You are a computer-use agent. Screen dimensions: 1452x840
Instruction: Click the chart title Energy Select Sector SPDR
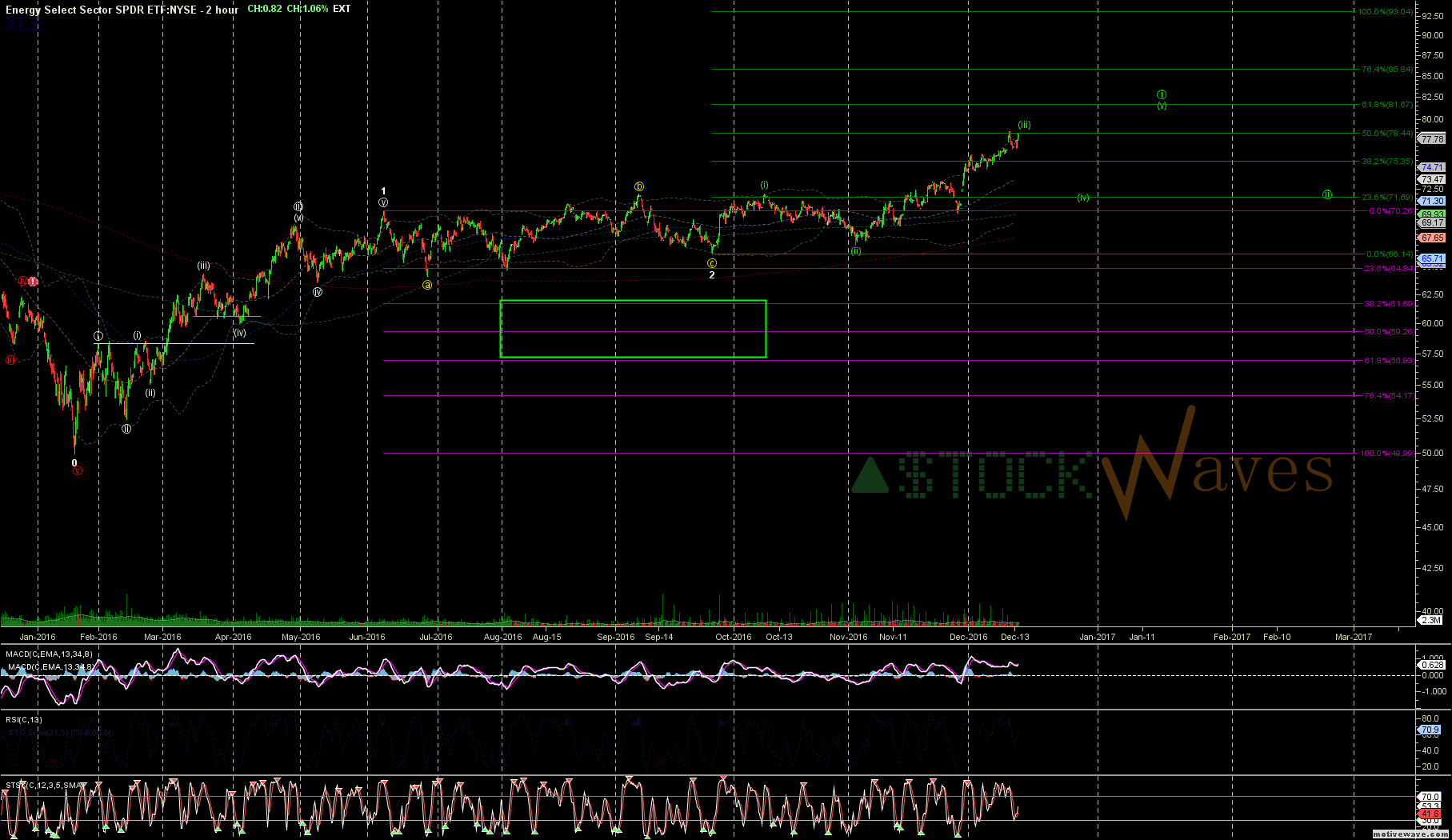click(x=120, y=10)
